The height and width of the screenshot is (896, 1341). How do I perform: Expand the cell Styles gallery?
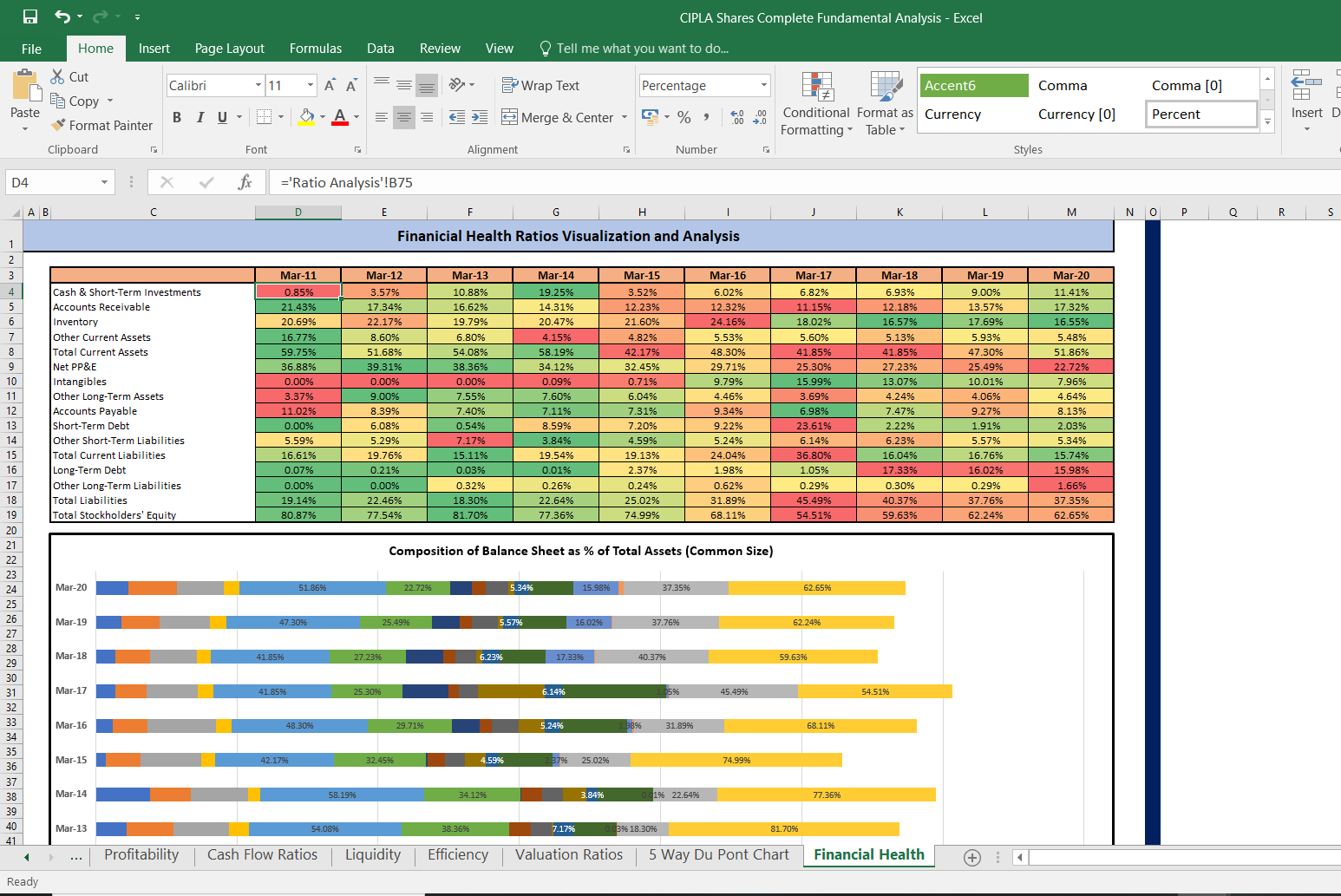coord(1267,121)
